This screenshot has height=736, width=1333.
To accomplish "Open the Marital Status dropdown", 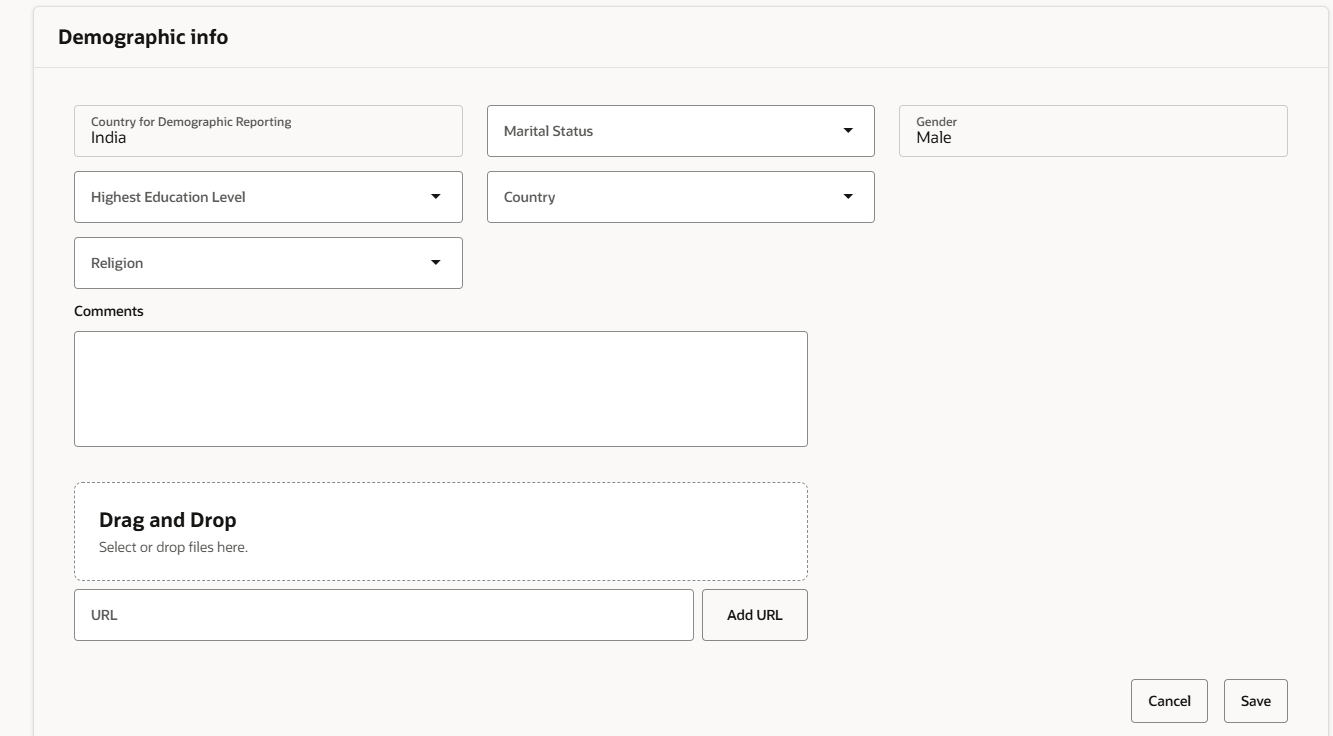I will [x=680, y=130].
